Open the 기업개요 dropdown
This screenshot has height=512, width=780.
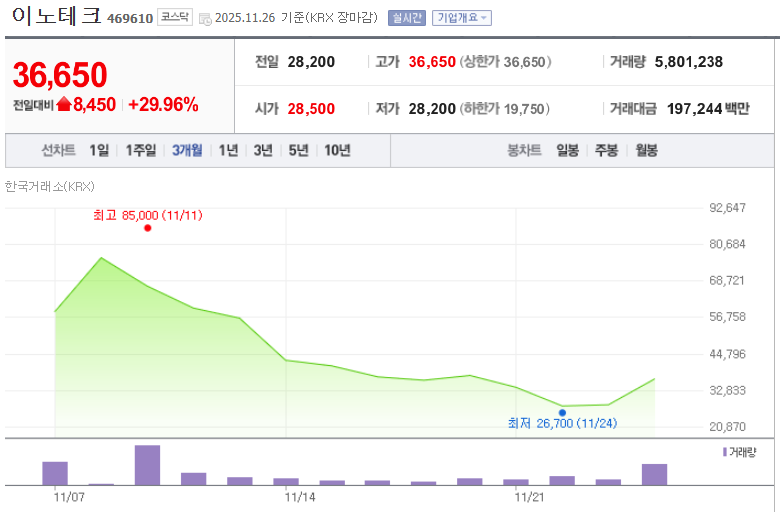(462, 18)
